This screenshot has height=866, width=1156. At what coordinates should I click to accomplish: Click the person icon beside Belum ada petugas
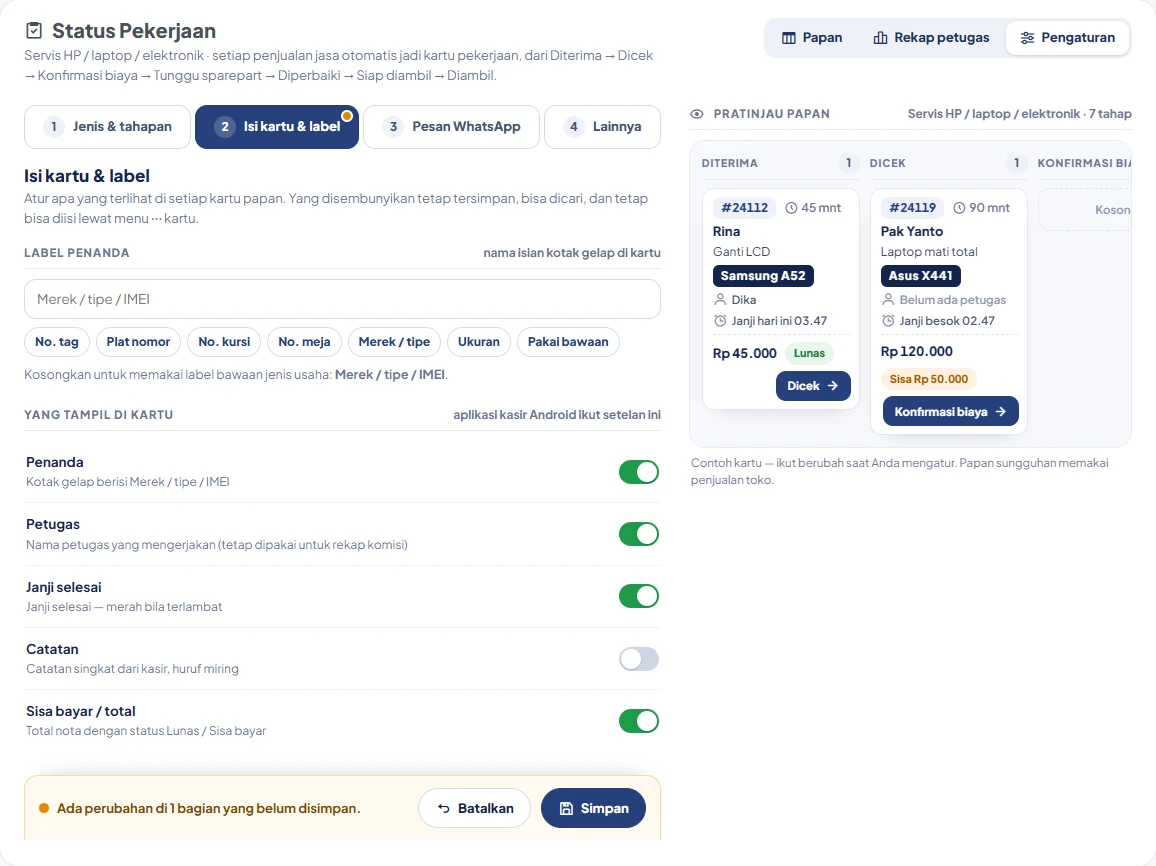888,299
